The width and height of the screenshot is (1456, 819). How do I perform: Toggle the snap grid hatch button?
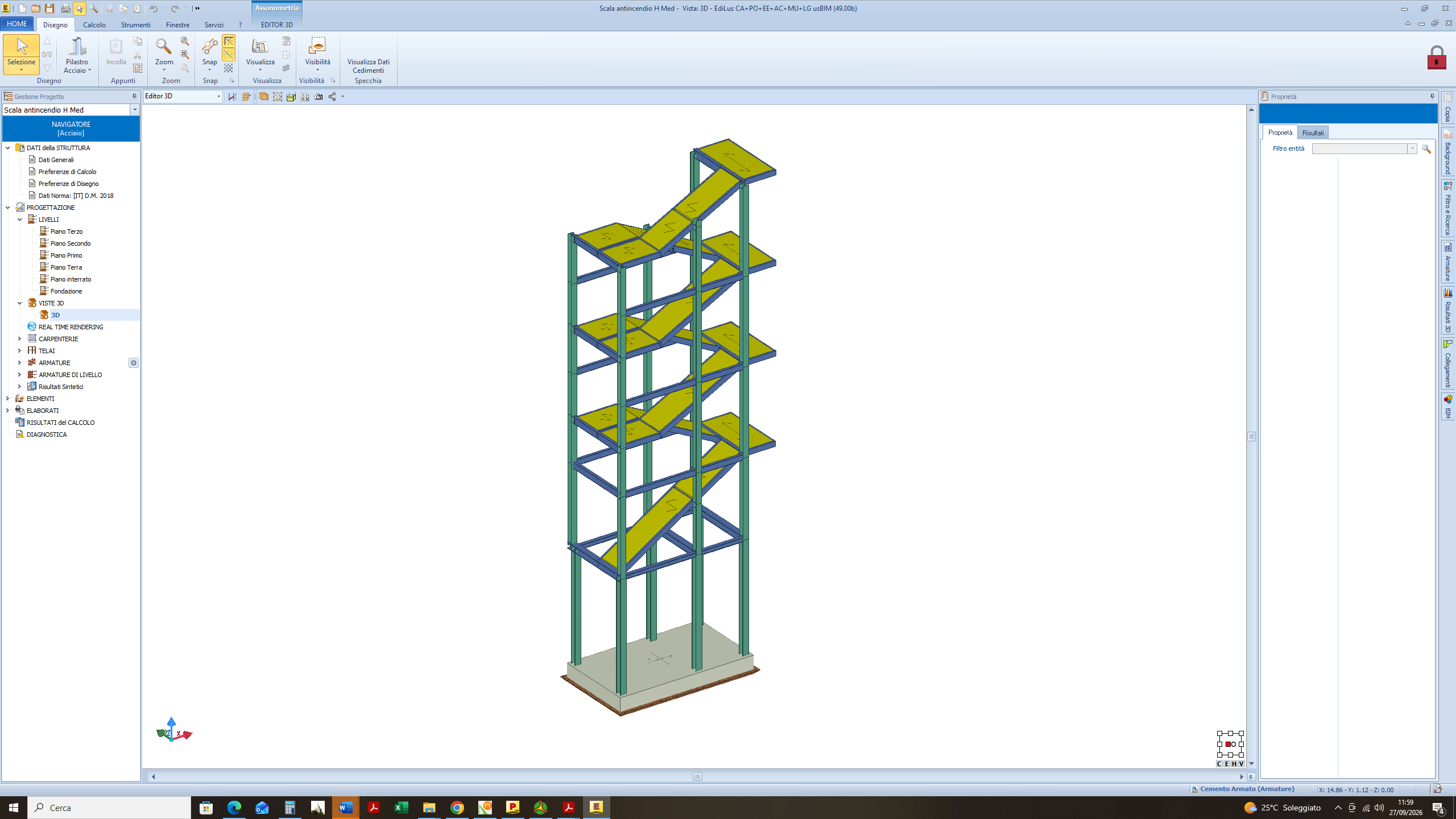[x=229, y=68]
